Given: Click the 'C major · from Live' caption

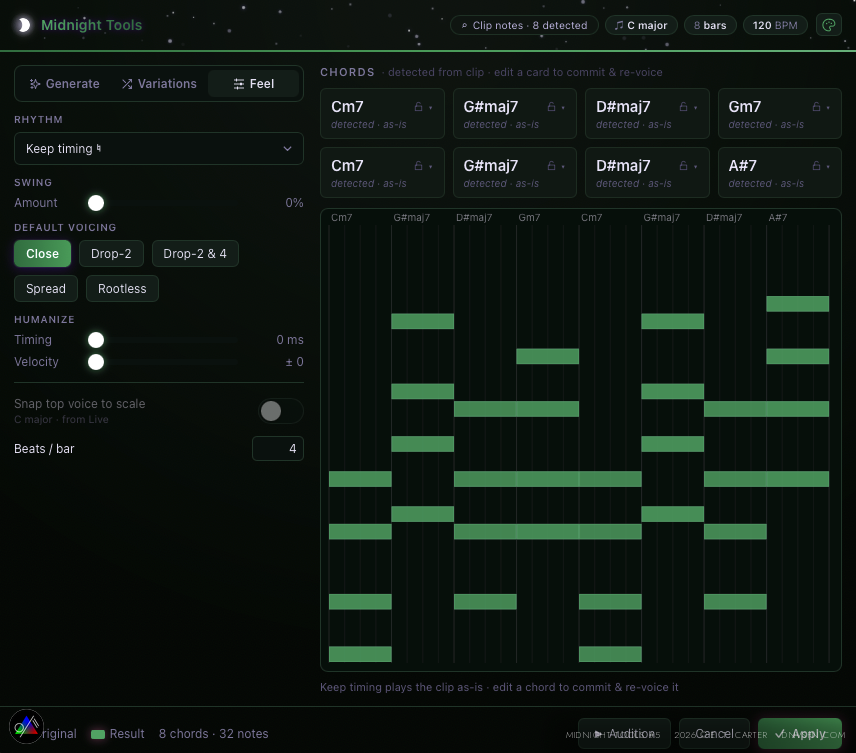Looking at the screenshot, I should pos(61,419).
